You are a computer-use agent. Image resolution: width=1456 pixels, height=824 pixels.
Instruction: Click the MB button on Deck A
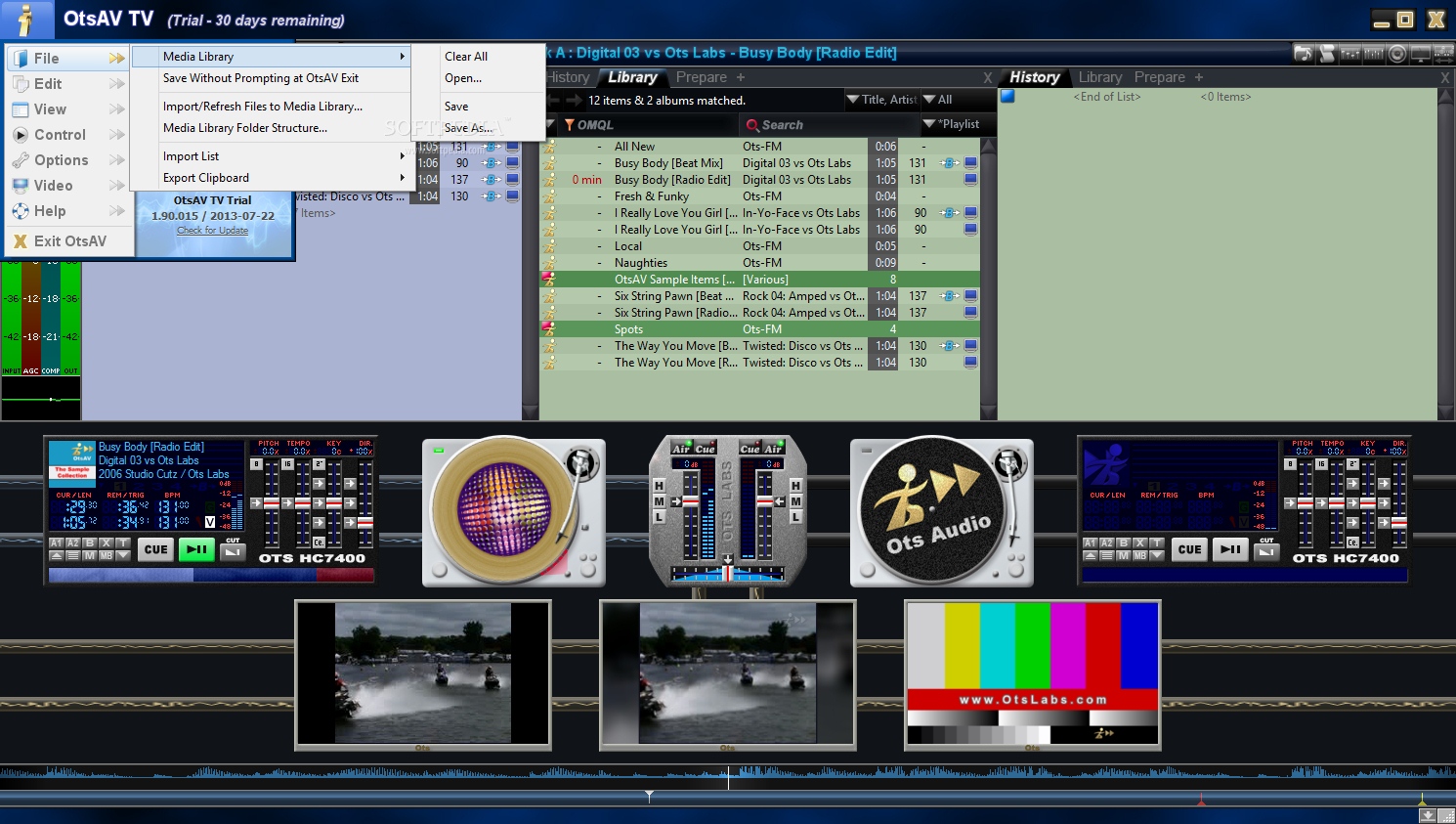[106, 555]
